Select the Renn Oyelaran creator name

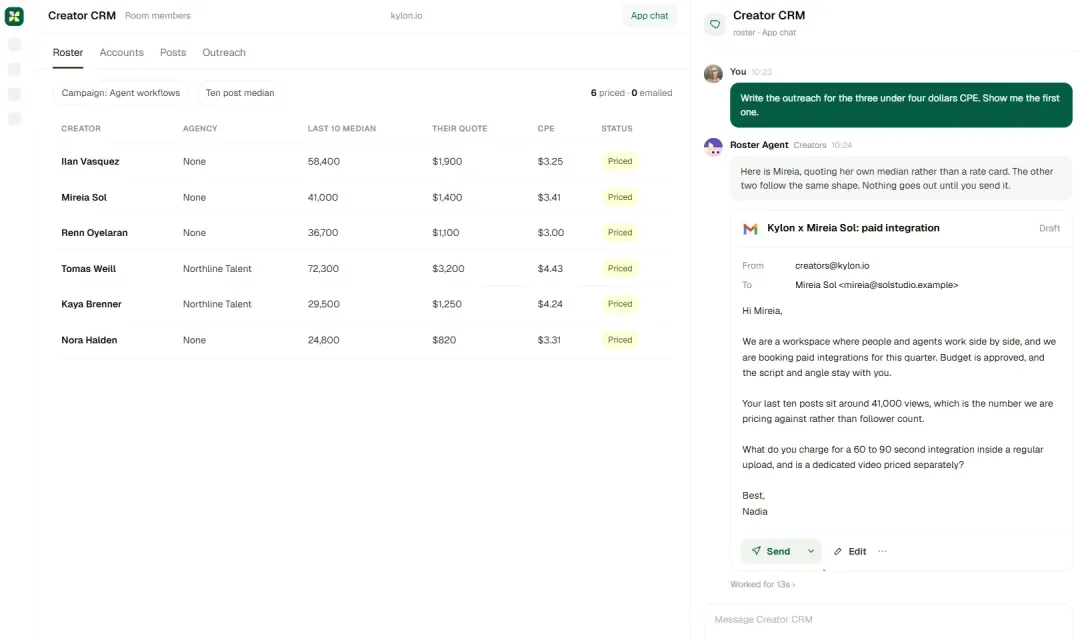(94, 233)
